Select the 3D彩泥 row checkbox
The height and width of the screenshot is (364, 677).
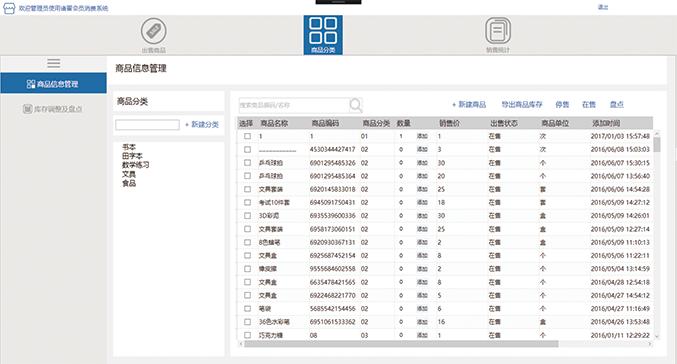coord(247,215)
